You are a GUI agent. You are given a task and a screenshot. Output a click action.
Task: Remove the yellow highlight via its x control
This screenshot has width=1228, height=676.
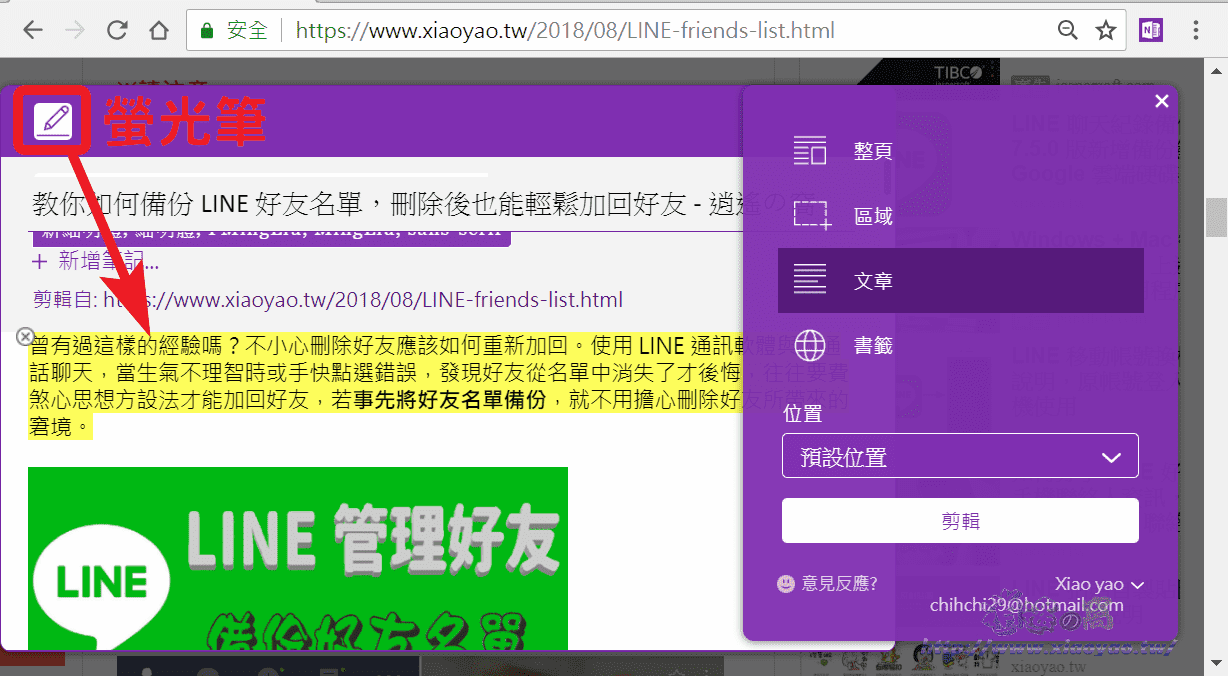coord(24,336)
